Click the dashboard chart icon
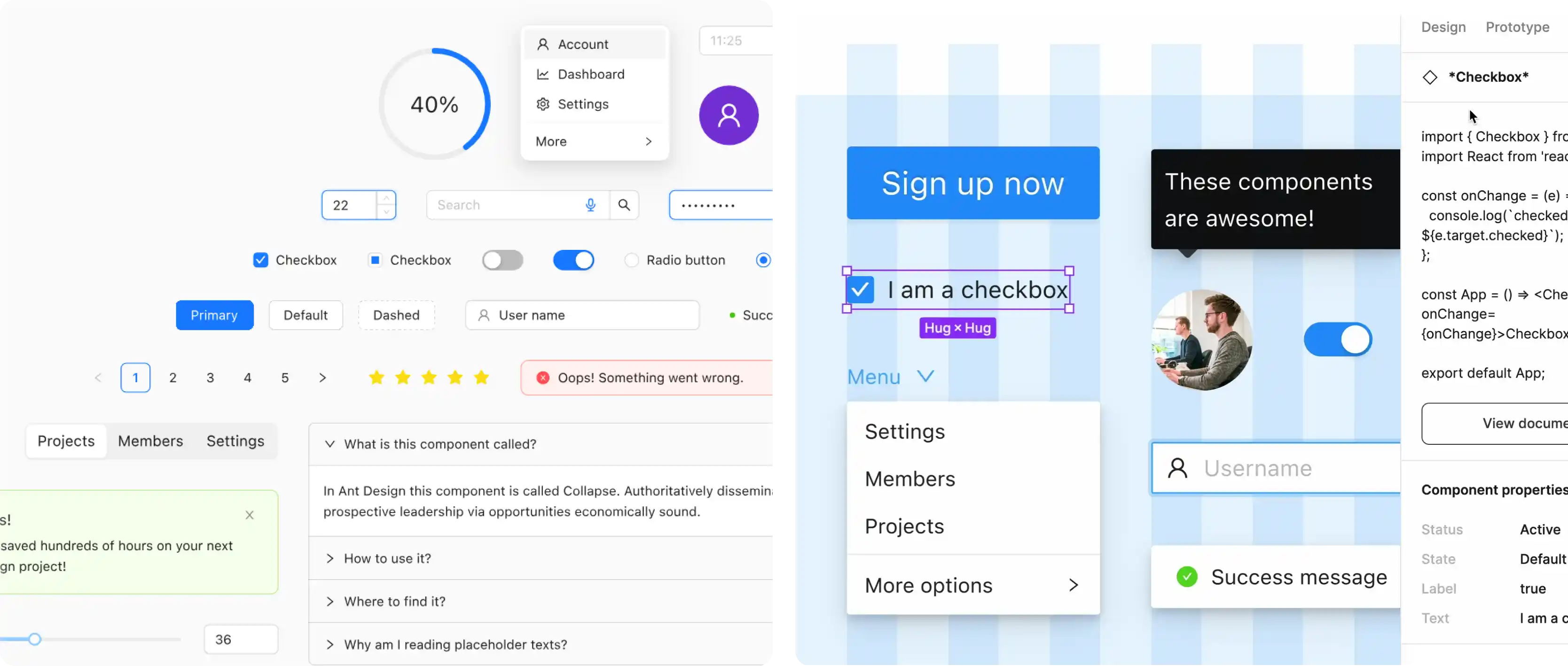 pyautogui.click(x=542, y=74)
